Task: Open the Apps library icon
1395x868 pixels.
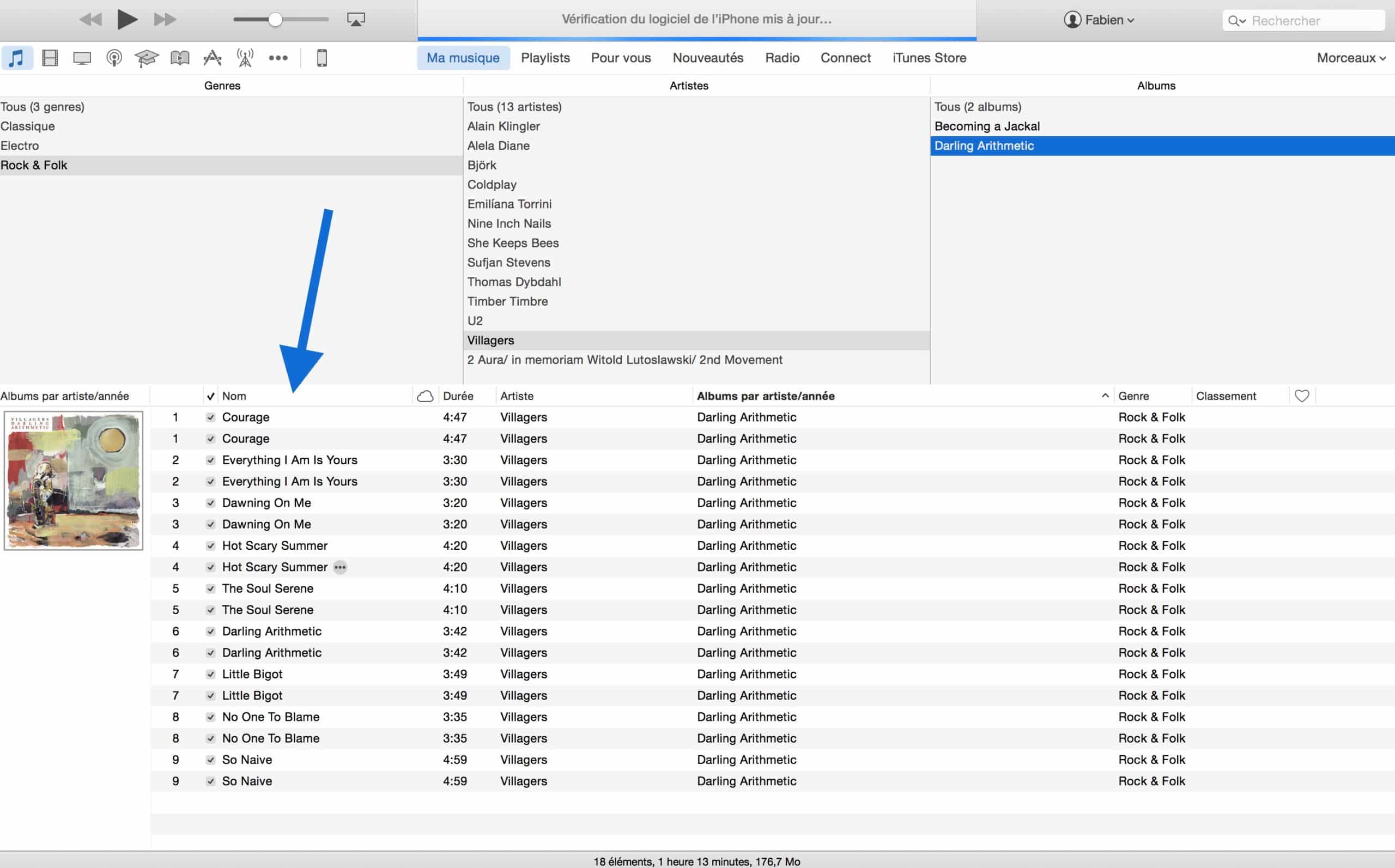Action: point(213,58)
